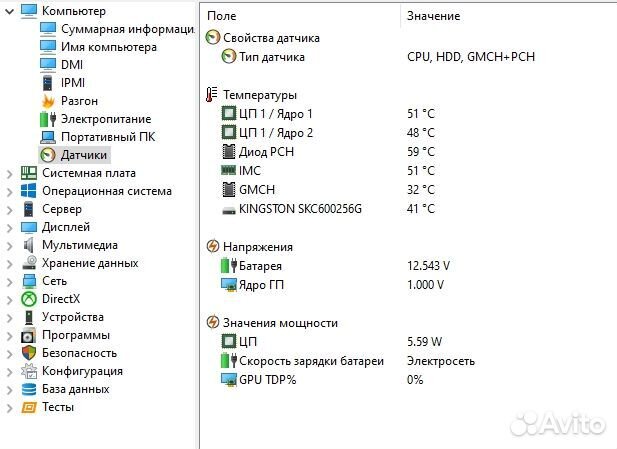Screen dimensions: 617x449
Task: Expand the Дисплей node
Action: pyautogui.click(x=9, y=227)
